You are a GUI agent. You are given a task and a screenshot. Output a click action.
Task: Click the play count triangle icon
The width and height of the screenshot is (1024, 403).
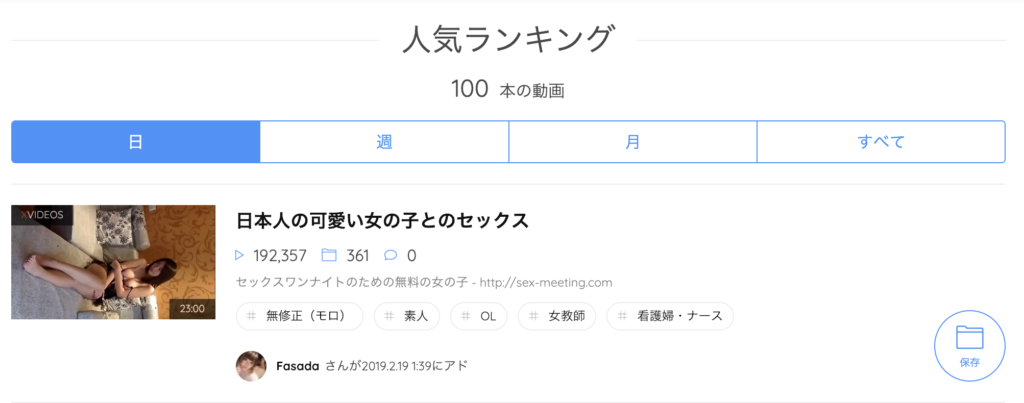240,255
